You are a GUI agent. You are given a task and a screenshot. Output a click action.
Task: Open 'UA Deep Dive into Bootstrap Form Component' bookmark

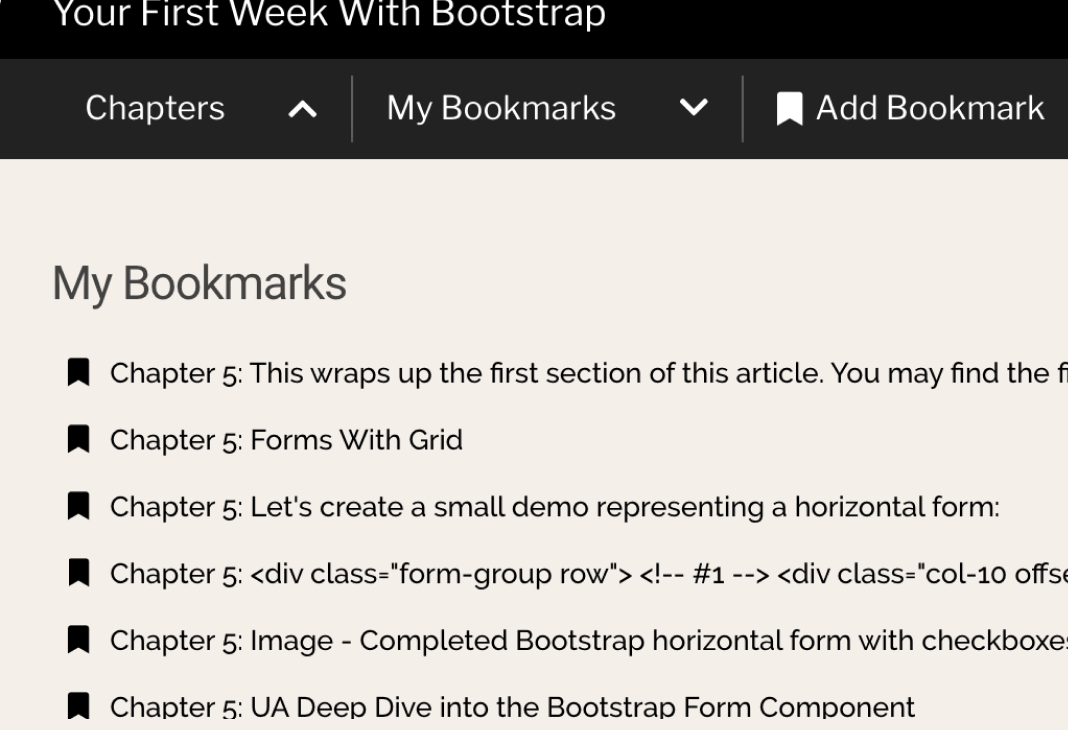click(x=512, y=707)
